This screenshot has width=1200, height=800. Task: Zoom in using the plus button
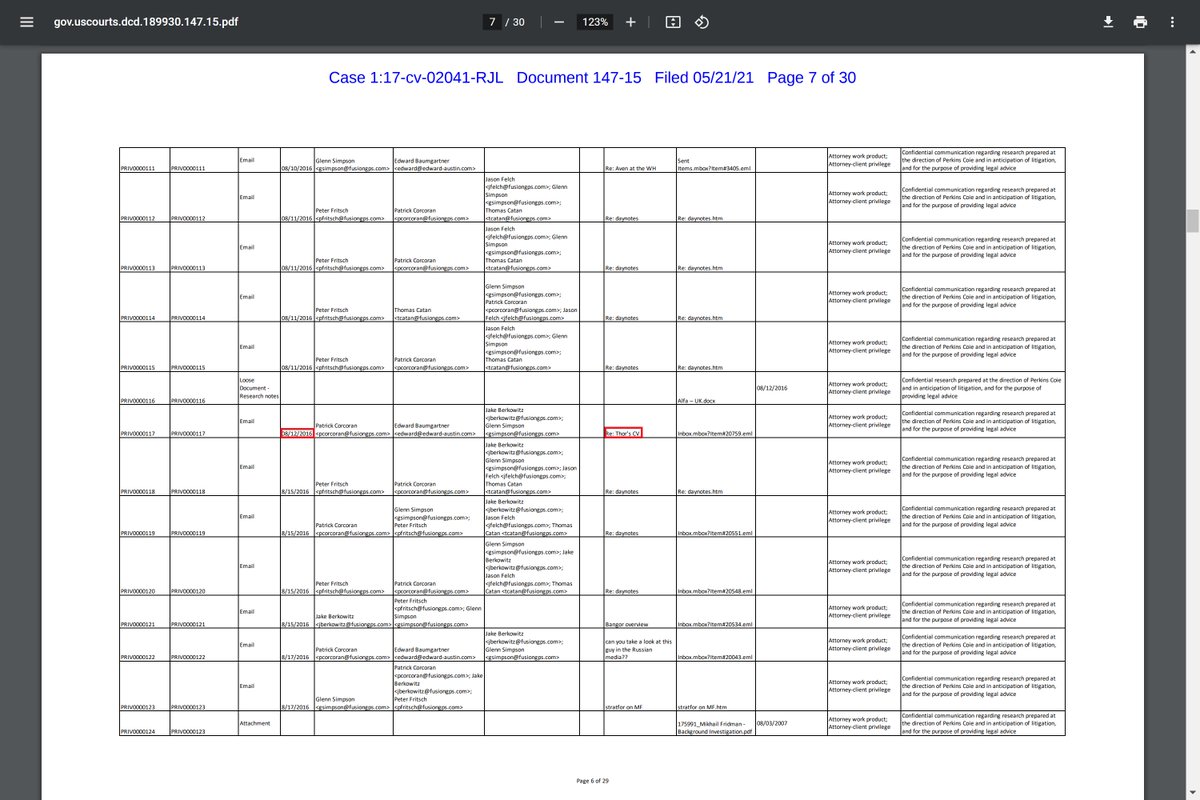pos(630,22)
